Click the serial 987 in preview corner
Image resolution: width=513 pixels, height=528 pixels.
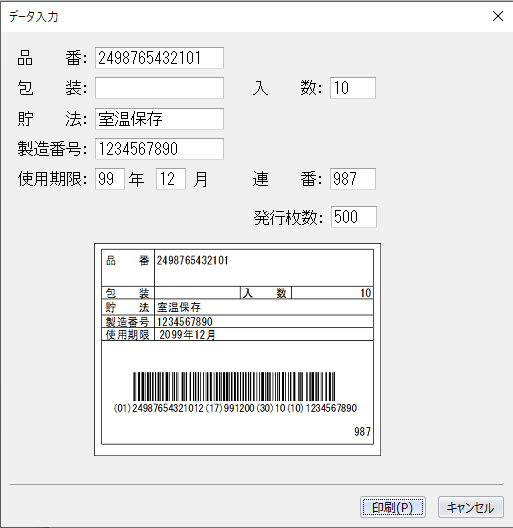[x=362, y=431]
